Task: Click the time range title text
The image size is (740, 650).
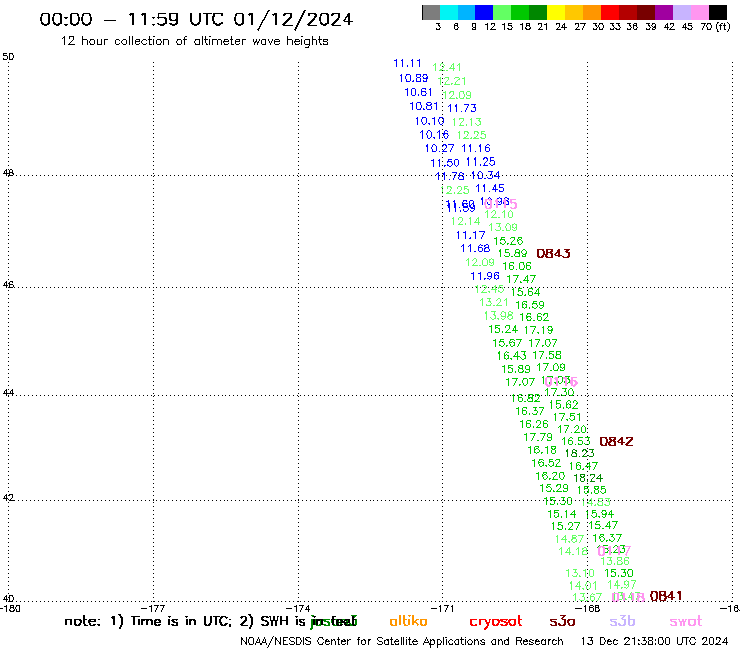Action: [196, 19]
